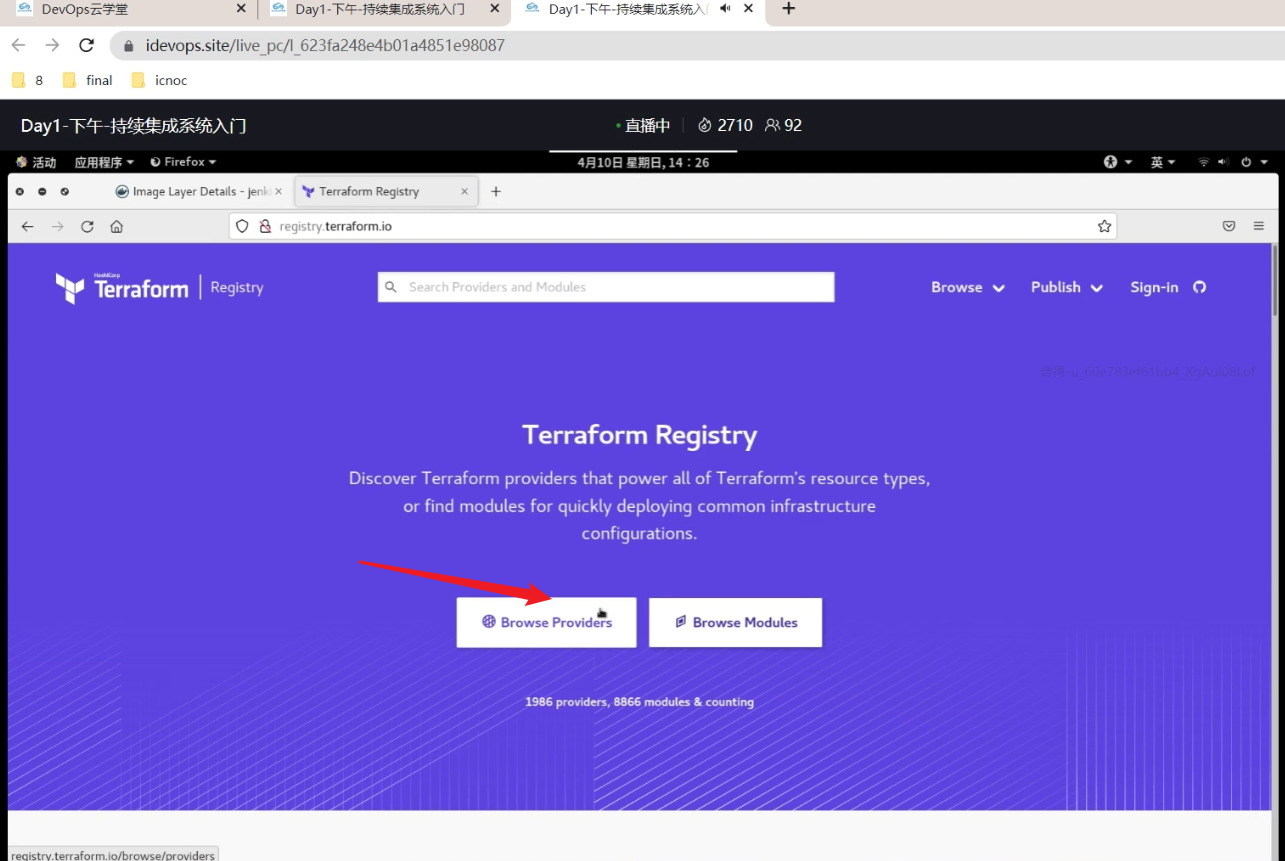Open the Firefox application menu in top bar
Image resolution: width=1285 pixels, height=861 pixels.
coord(183,162)
